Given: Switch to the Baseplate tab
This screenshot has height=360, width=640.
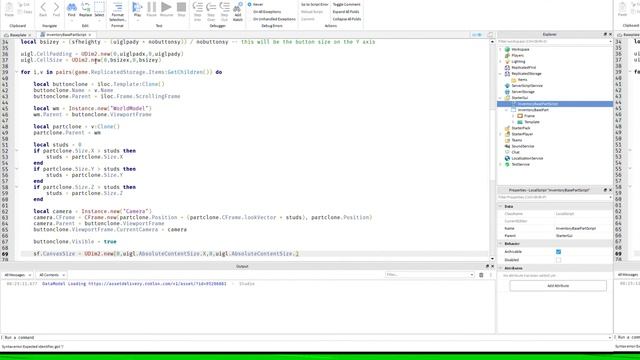Looking at the screenshot, I should pyautogui.click(x=18, y=35).
